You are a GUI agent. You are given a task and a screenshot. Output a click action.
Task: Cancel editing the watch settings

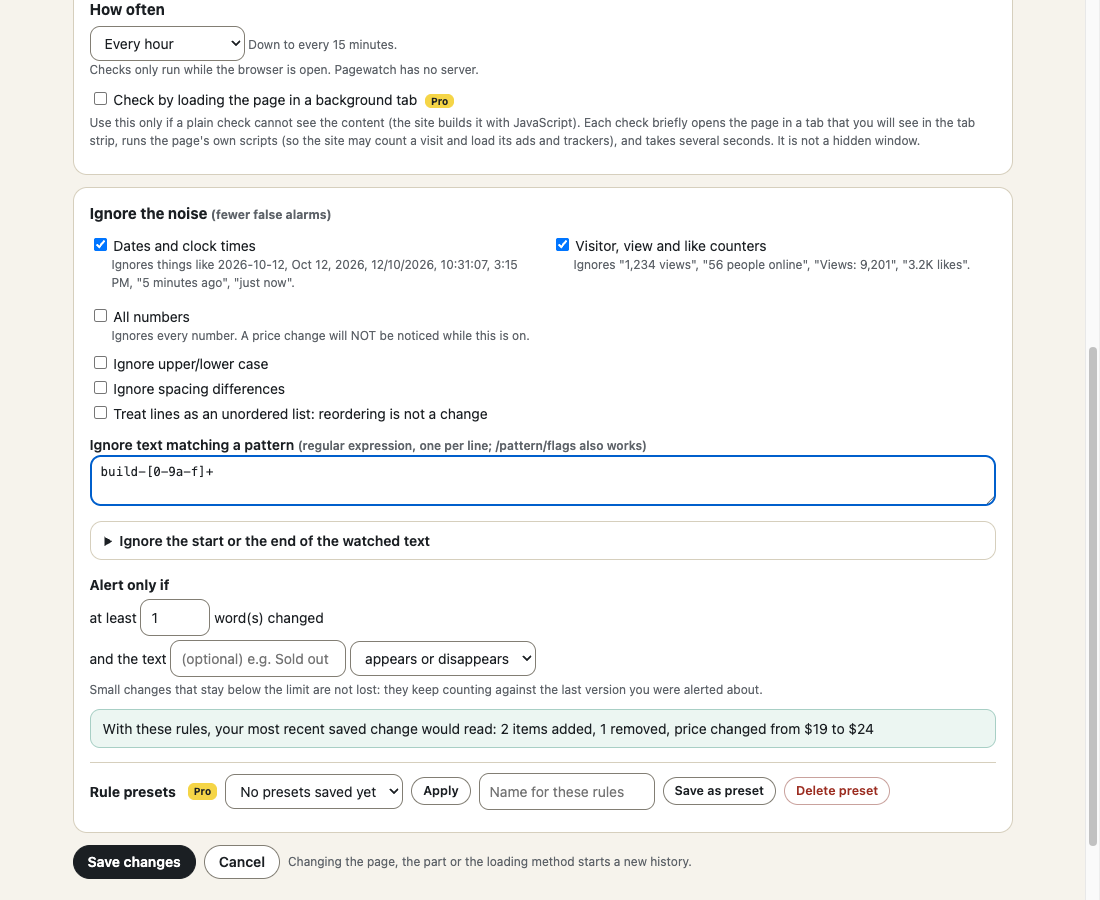pyautogui.click(x=241, y=862)
